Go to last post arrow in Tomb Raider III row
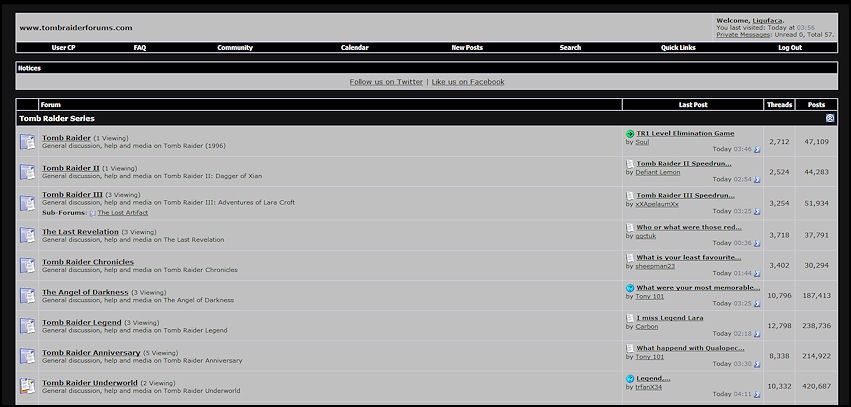The height and width of the screenshot is (407, 851). (757, 212)
